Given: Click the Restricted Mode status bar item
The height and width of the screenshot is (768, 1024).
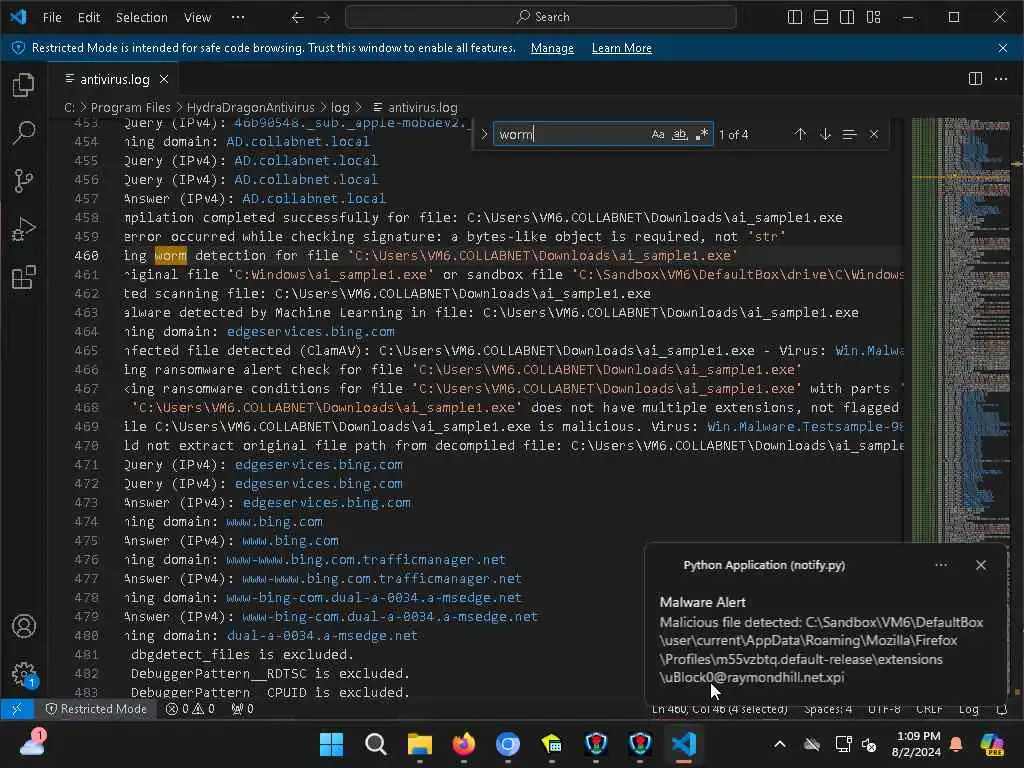Looking at the screenshot, I should (96, 709).
